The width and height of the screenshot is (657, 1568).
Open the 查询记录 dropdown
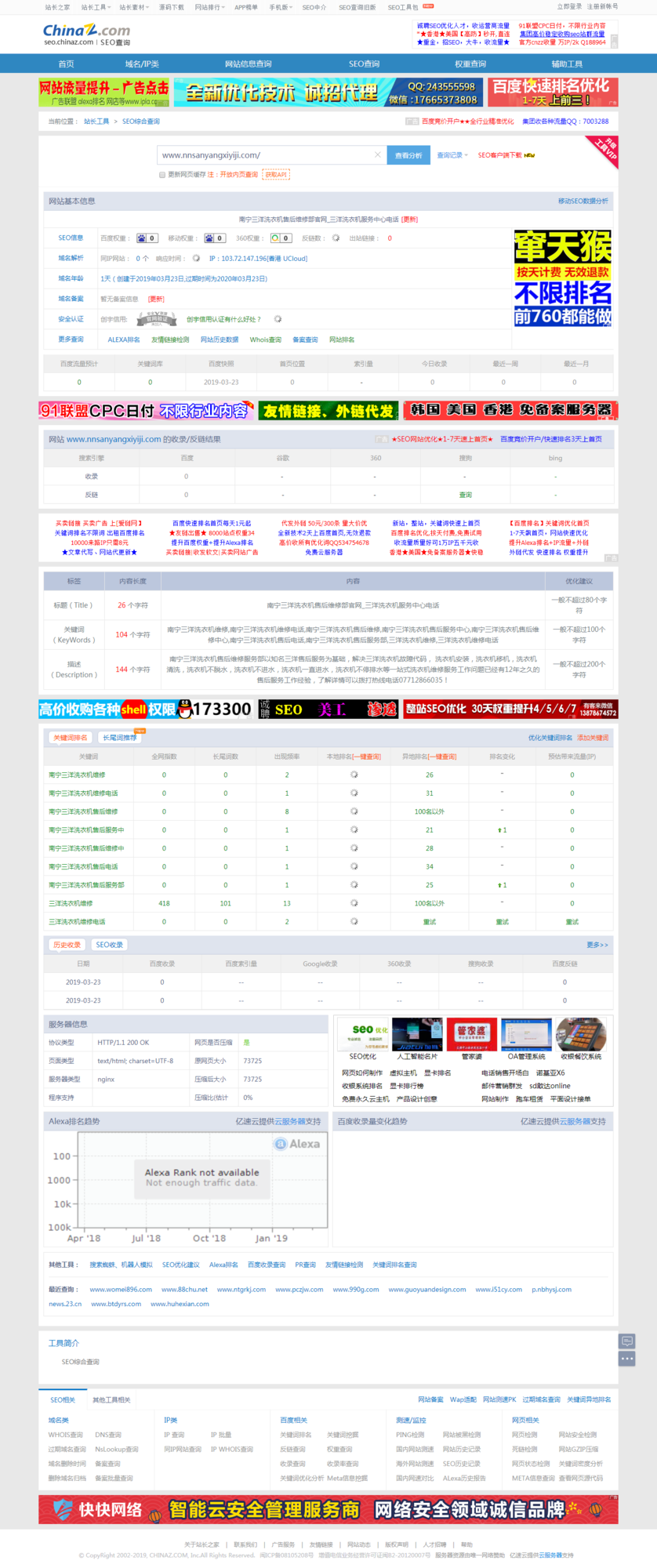[x=452, y=155]
